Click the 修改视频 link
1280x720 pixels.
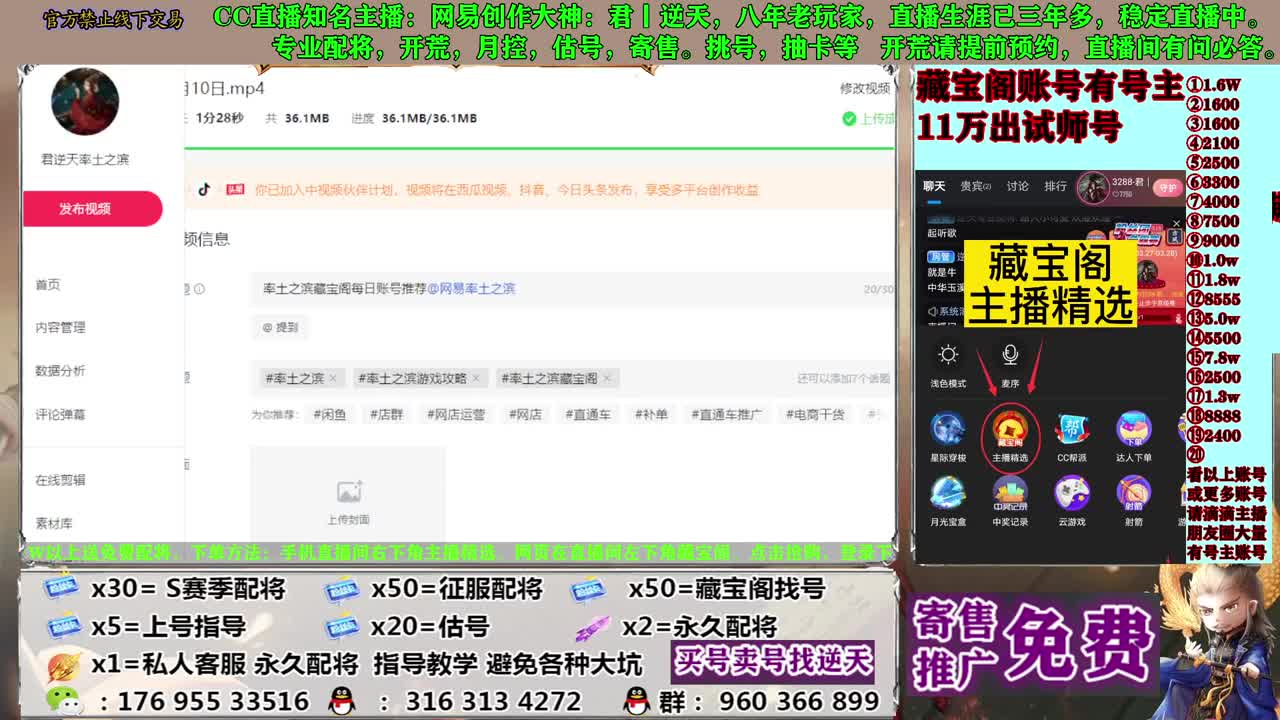click(864, 88)
